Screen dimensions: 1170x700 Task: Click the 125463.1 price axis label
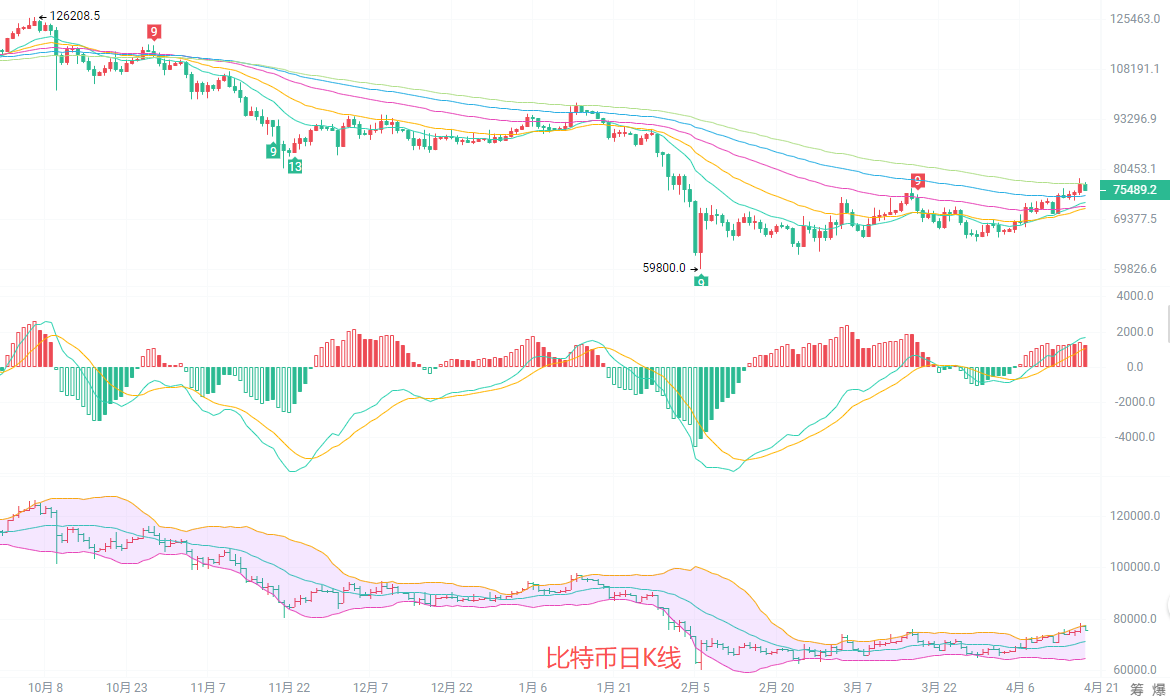[x=1134, y=19]
